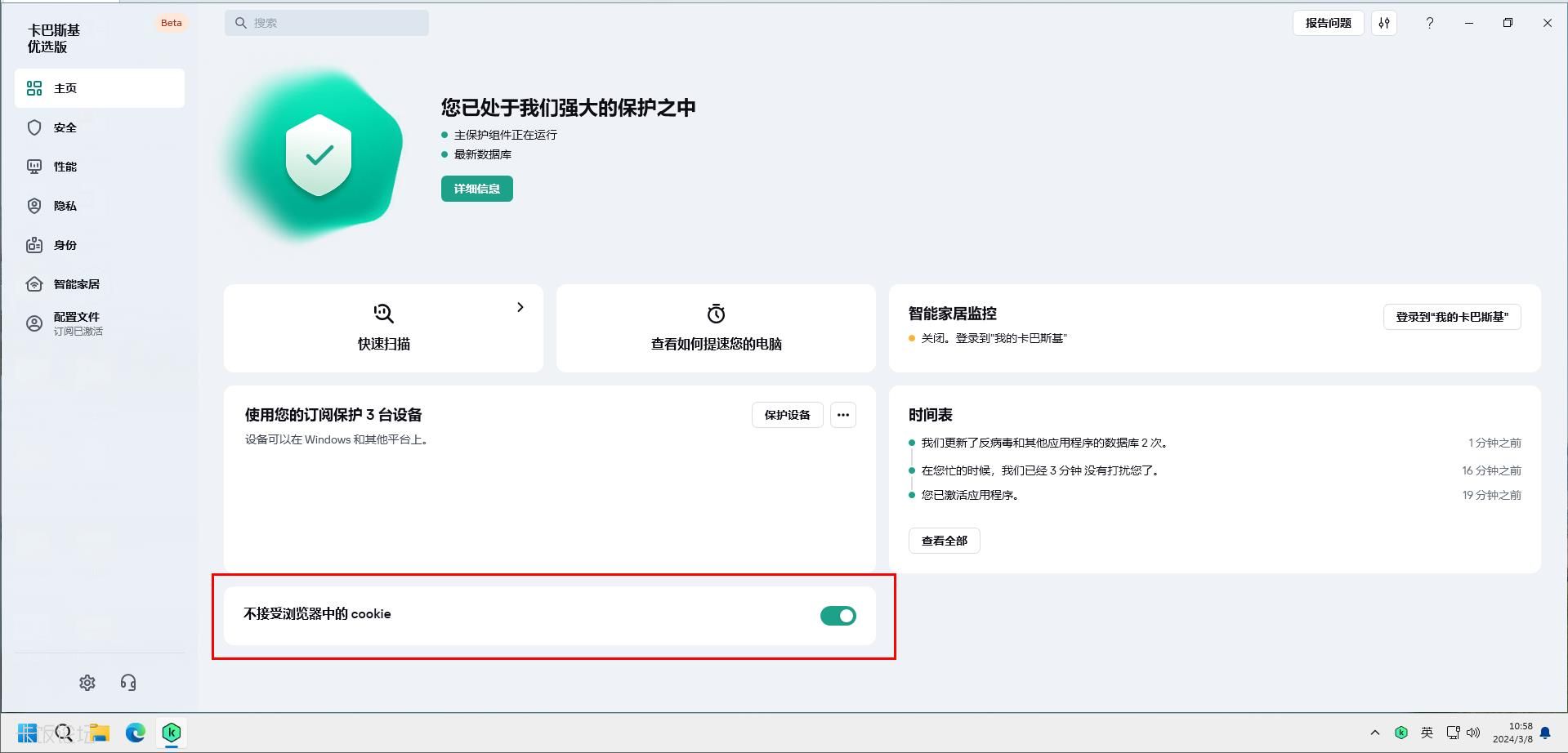Click 主保护组件正在运行 status text
This screenshot has height=753, width=1568.
pyautogui.click(x=506, y=135)
